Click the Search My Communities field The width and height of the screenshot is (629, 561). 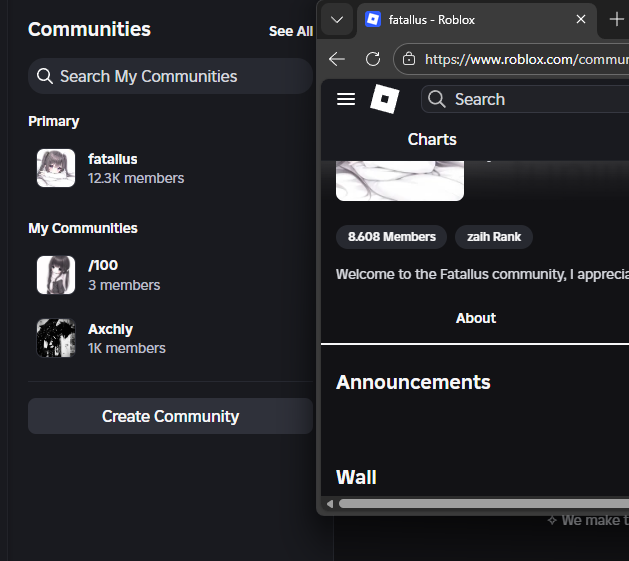tap(170, 76)
